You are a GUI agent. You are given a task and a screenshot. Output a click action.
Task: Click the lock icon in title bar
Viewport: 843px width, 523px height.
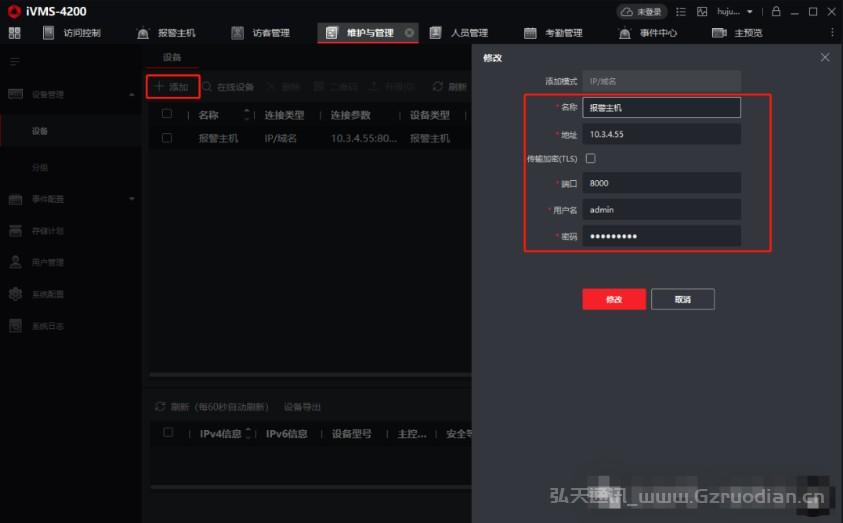pyautogui.click(x=776, y=11)
